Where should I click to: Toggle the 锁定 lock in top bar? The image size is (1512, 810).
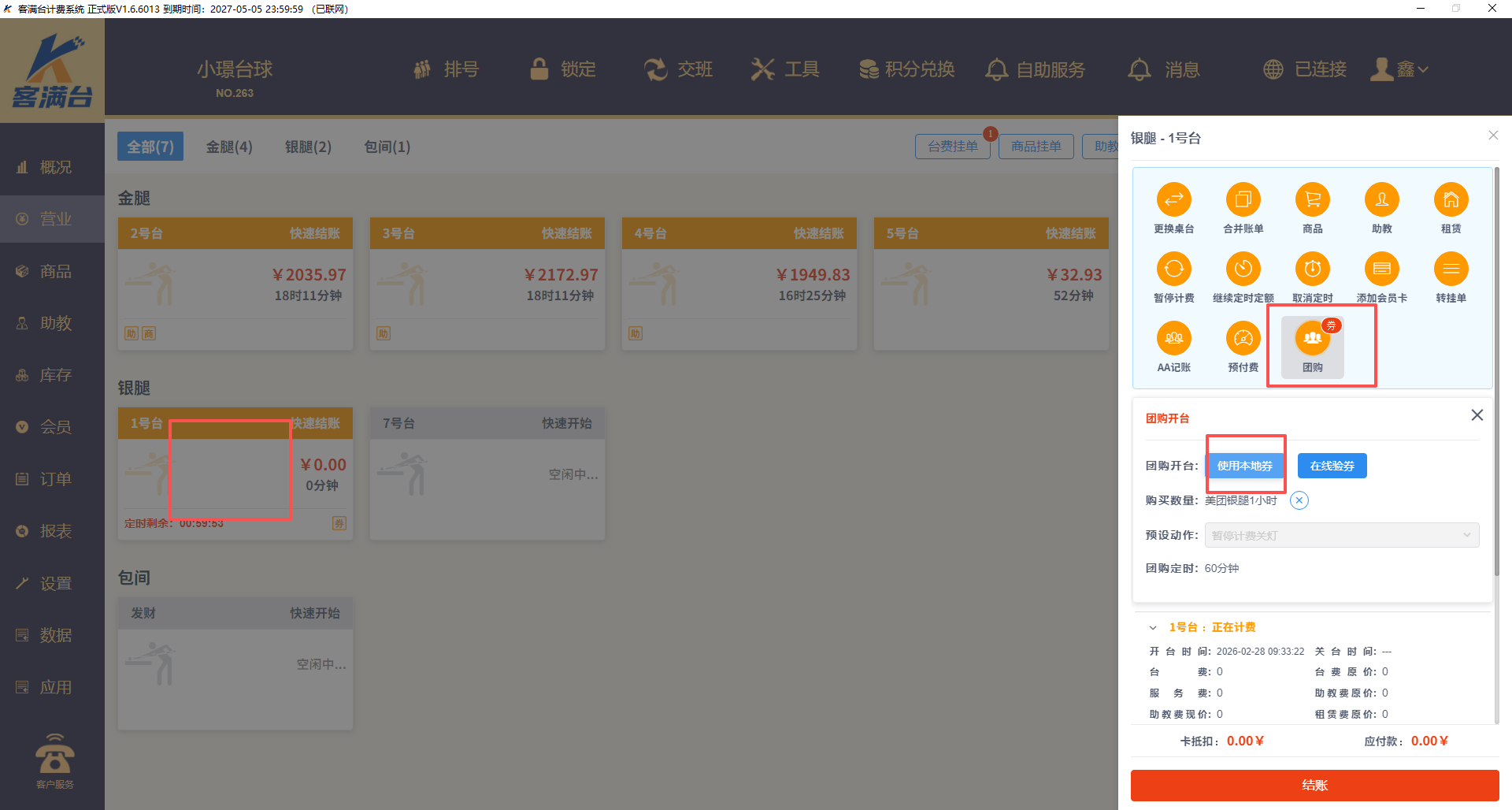(563, 69)
